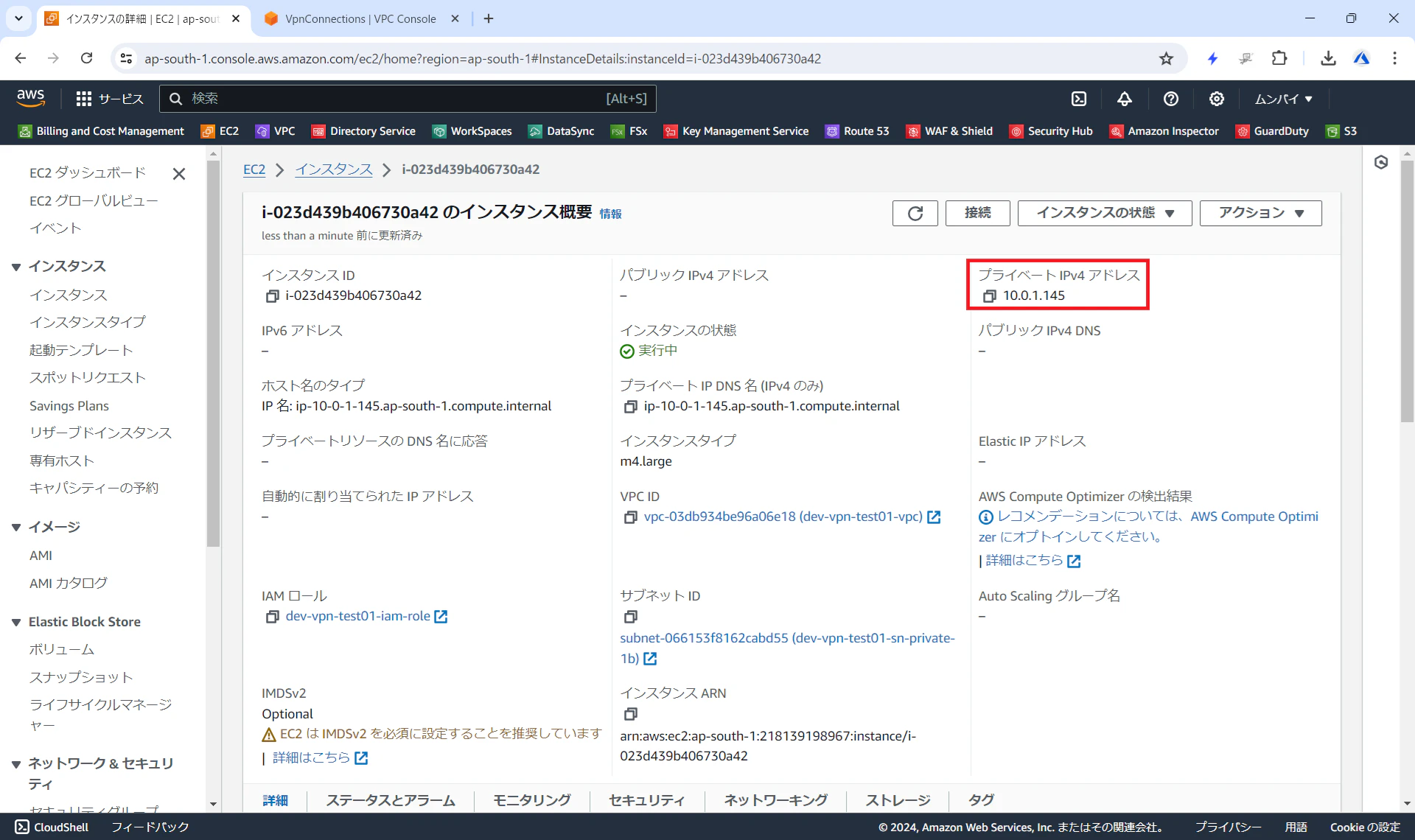Close the EC2 side navigation panel
Image resolution: width=1415 pixels, height=840 pixels.
pyautogui.click(x=178, y=174)
